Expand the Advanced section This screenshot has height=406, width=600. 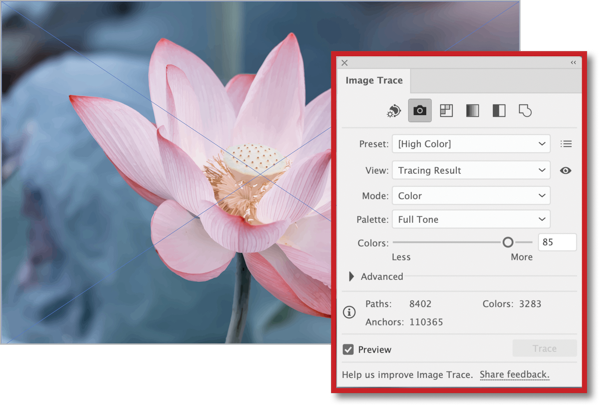tap(351, 276)
